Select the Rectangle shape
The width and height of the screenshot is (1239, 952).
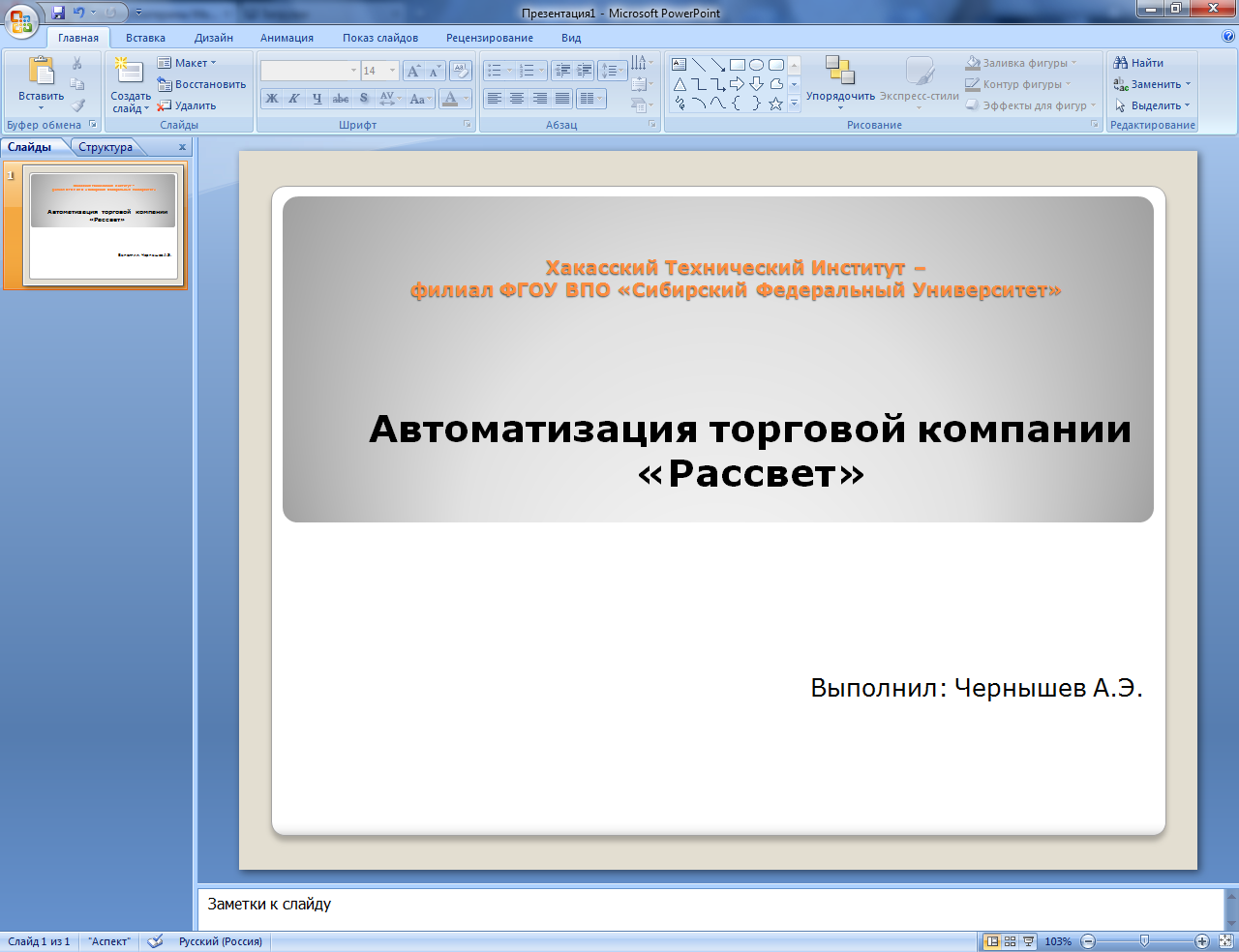click(x=738, y=65)
